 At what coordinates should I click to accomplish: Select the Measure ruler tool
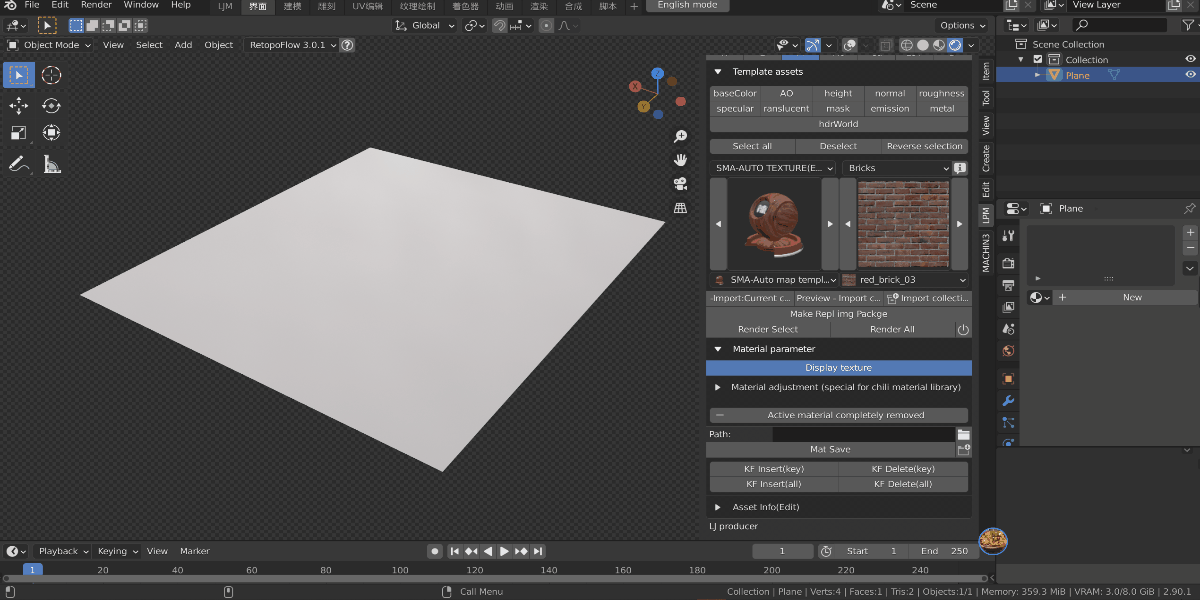[52, 163]
